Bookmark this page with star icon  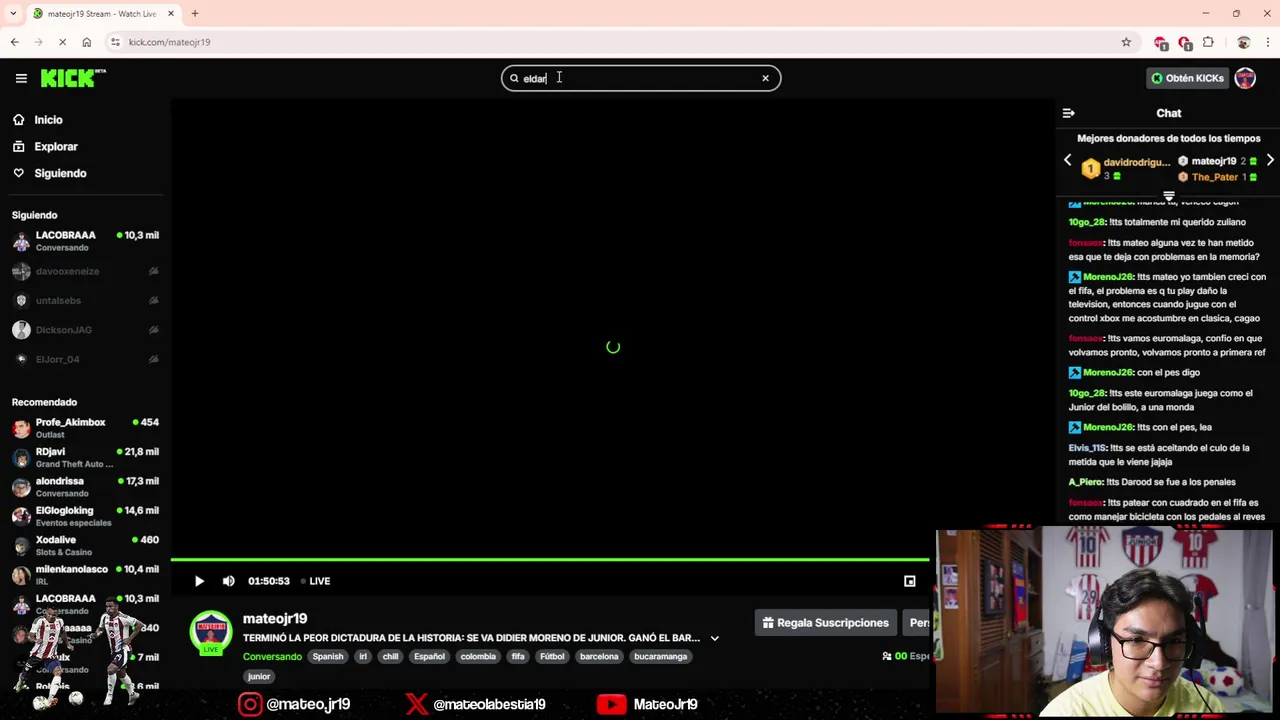pos(1126,42)
